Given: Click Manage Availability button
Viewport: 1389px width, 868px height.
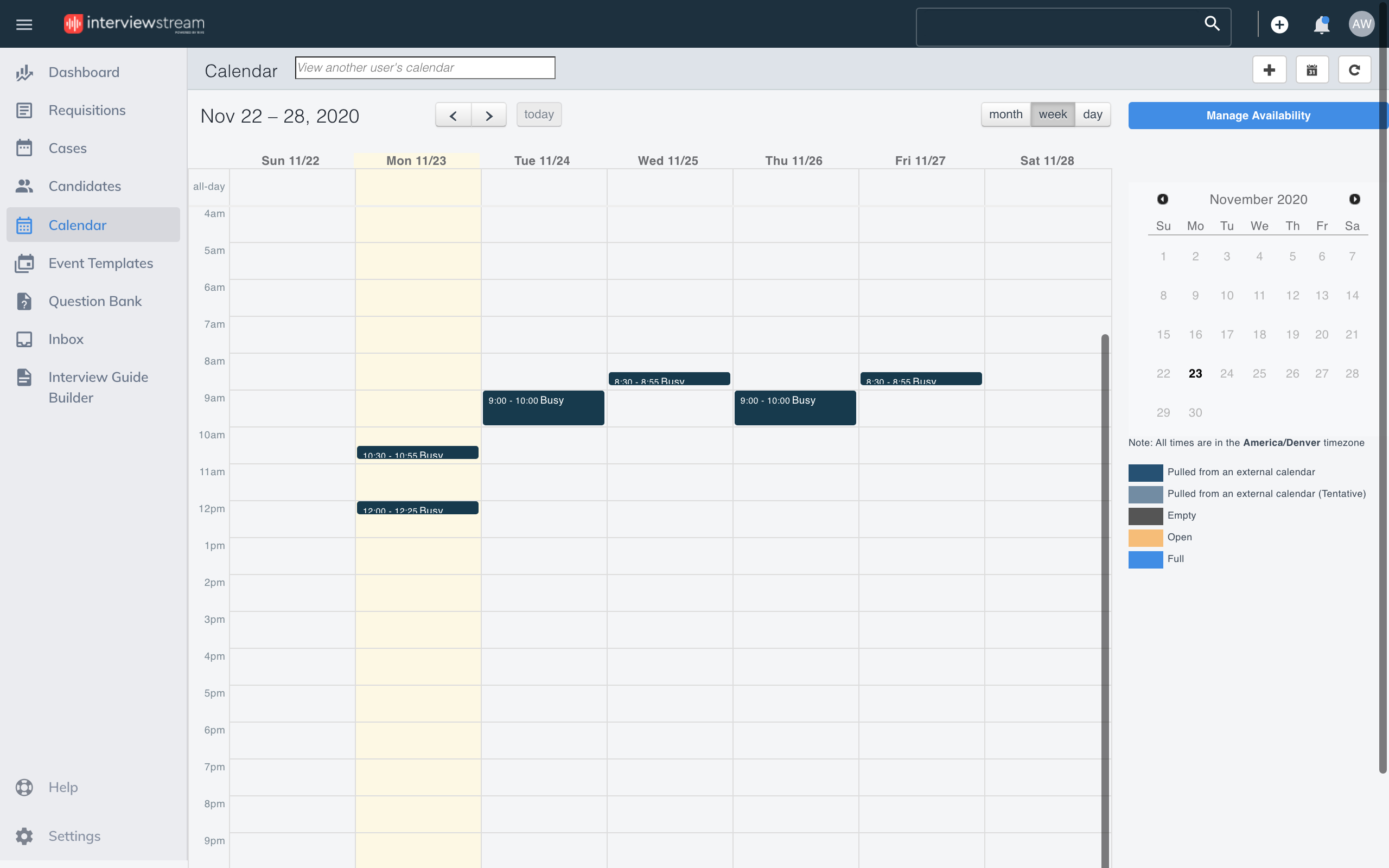Looking at the screenshot, I should (1258, 116).
